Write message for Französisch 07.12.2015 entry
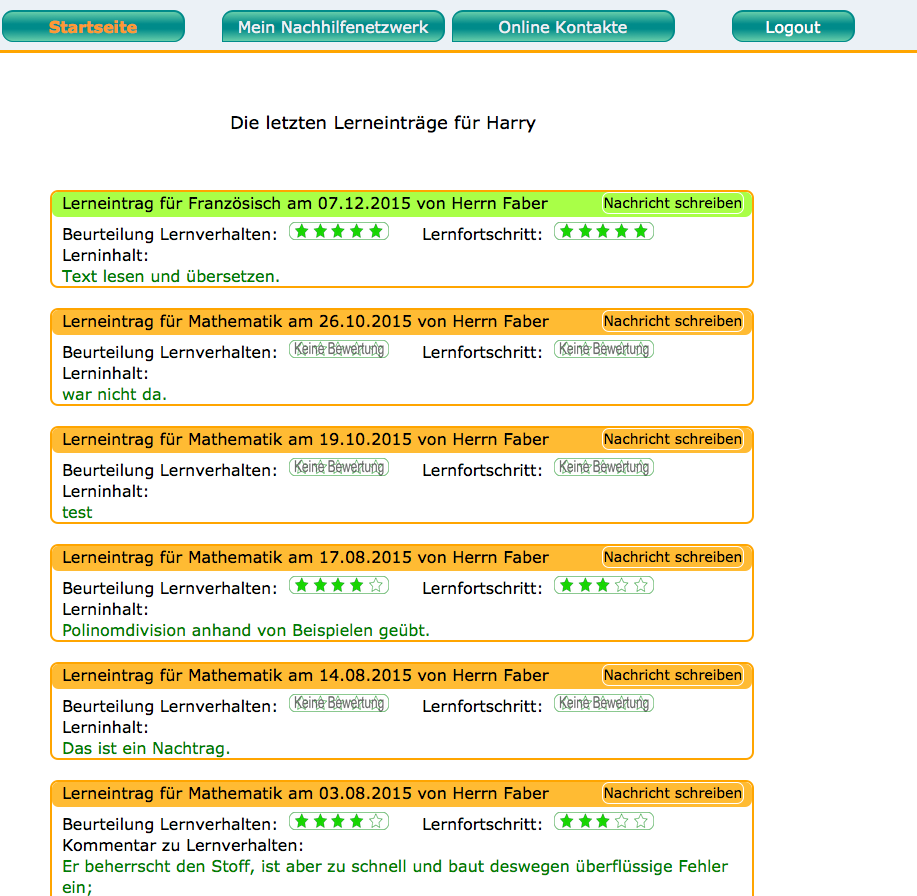 [x=673, y=203]
